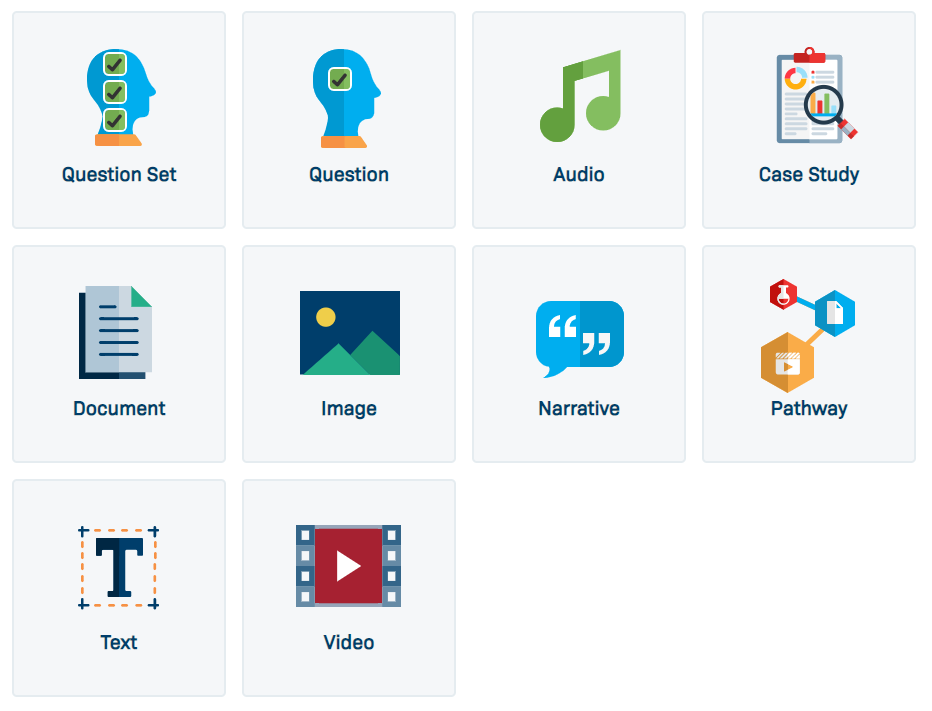Click the "Image" label text
Screen dimensions: 932x711
click(x=349, y=409)
